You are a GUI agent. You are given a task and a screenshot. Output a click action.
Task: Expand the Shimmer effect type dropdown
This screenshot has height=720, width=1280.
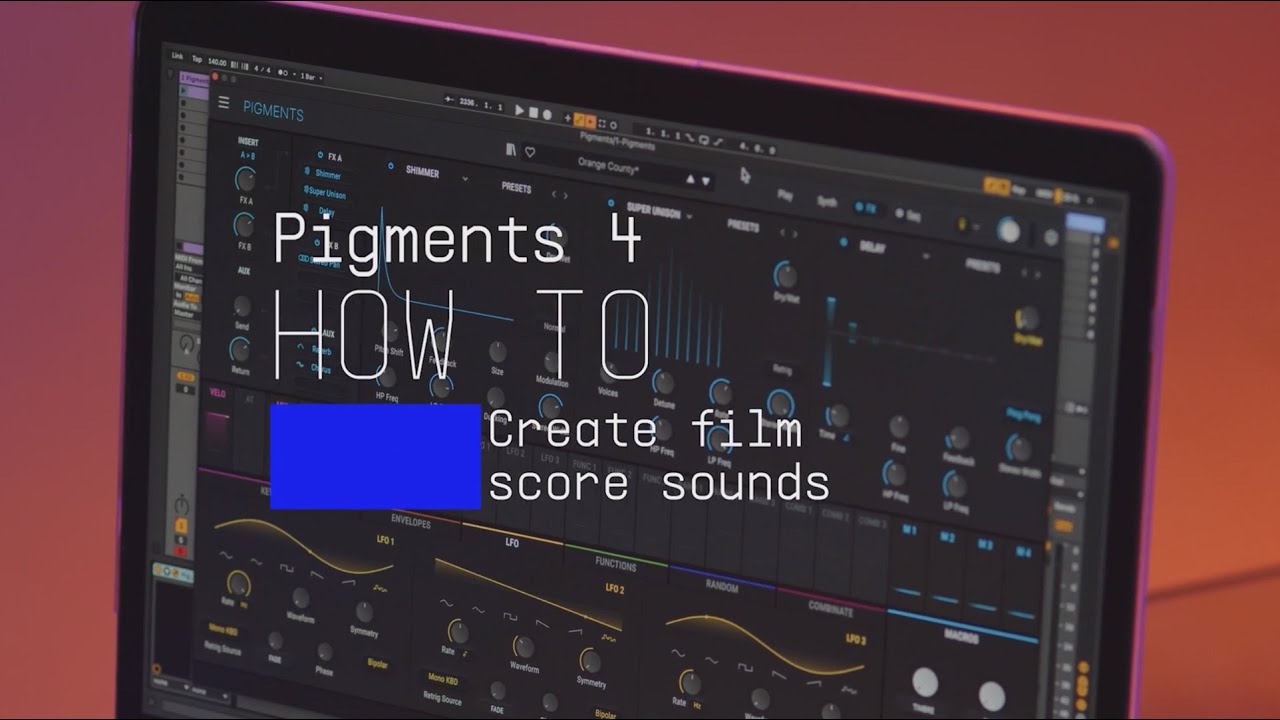[x=464, y=178]
